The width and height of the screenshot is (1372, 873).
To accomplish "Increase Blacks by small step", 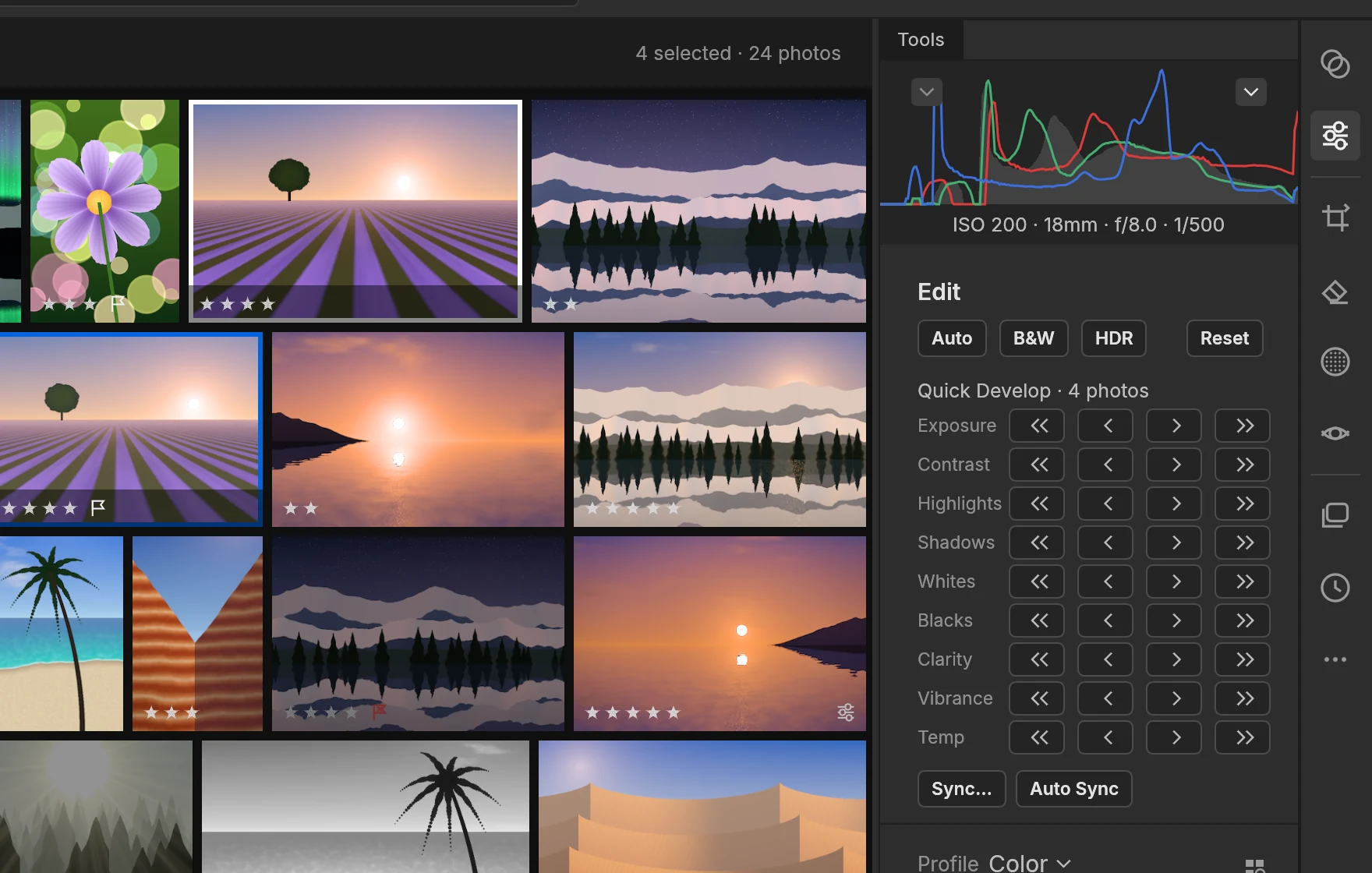I will pos(1174,620).
